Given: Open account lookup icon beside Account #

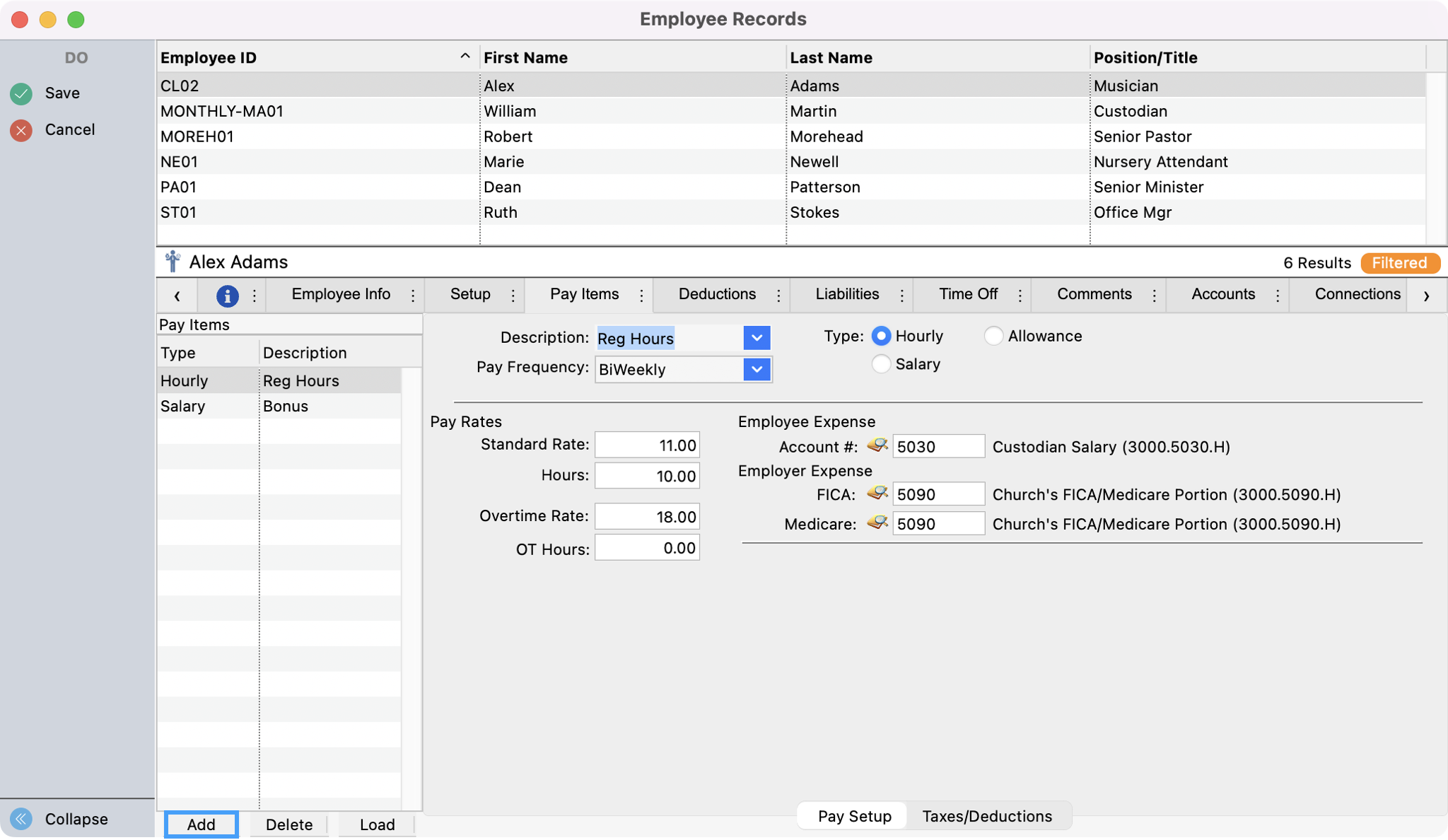Looking at the screenshot, I should tap(877, 446).
